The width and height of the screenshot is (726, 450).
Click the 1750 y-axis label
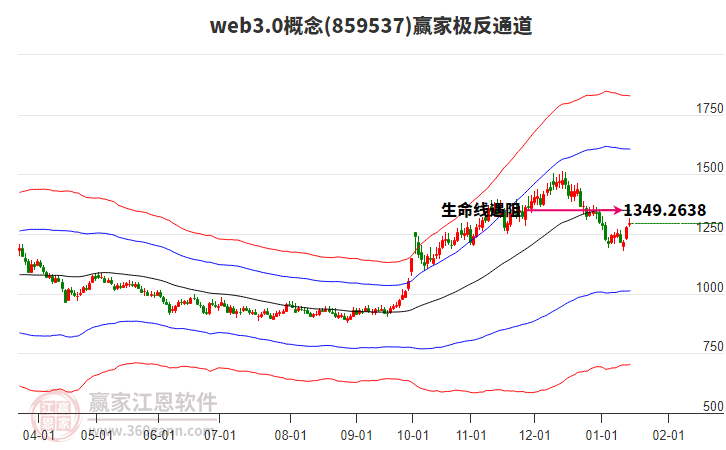click(x=709, y=108)
